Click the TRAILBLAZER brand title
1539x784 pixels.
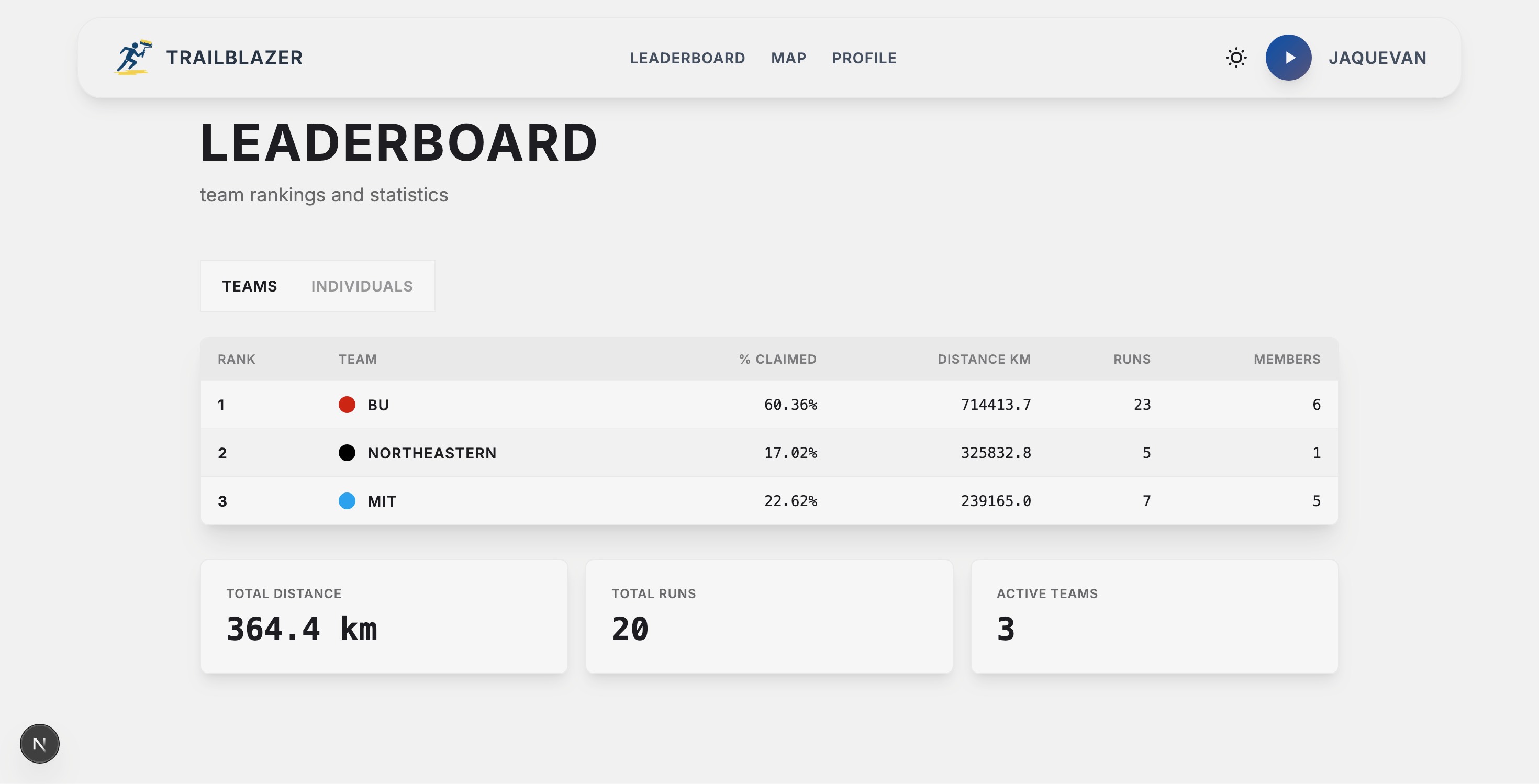point(234,58)
